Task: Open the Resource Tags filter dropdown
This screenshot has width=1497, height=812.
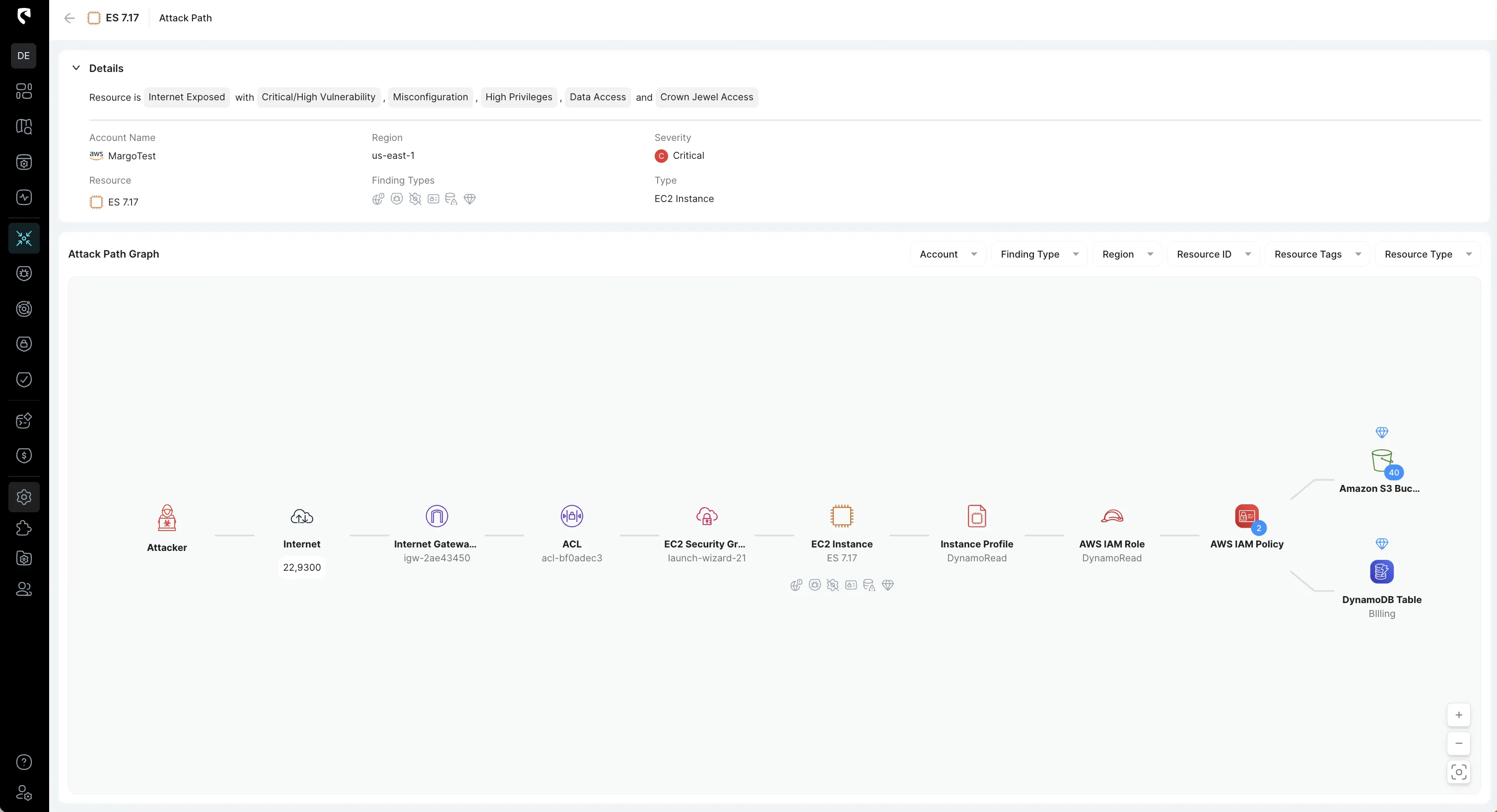Action: tap(1317, 255)
